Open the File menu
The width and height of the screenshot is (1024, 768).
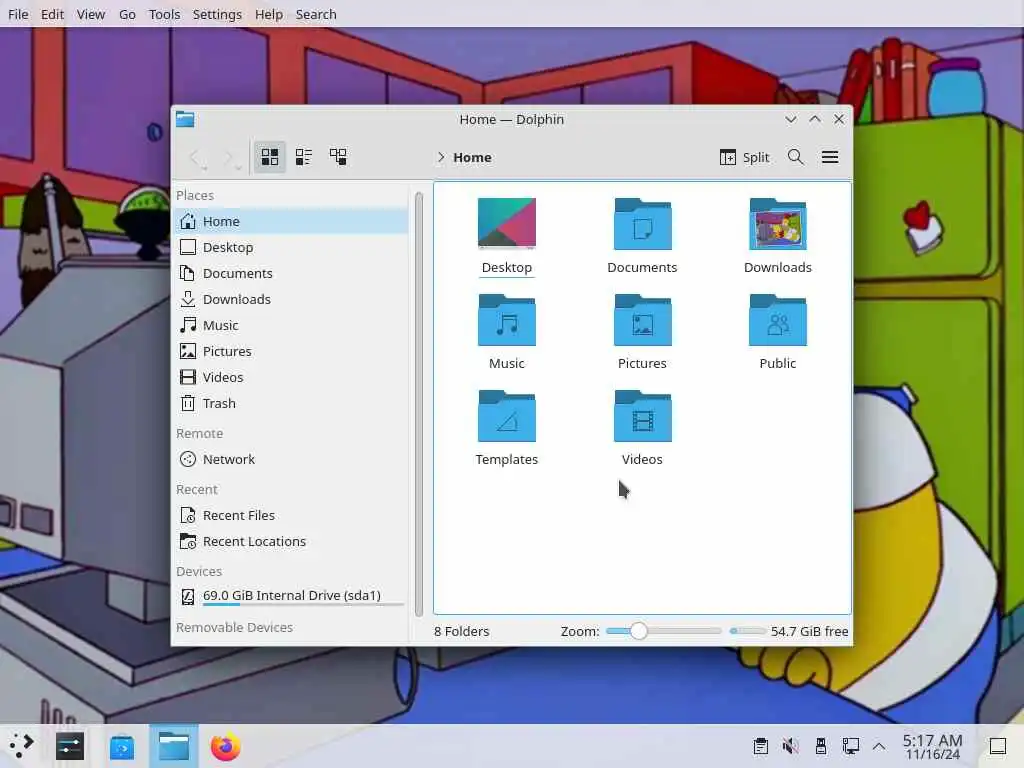point(18,14)
